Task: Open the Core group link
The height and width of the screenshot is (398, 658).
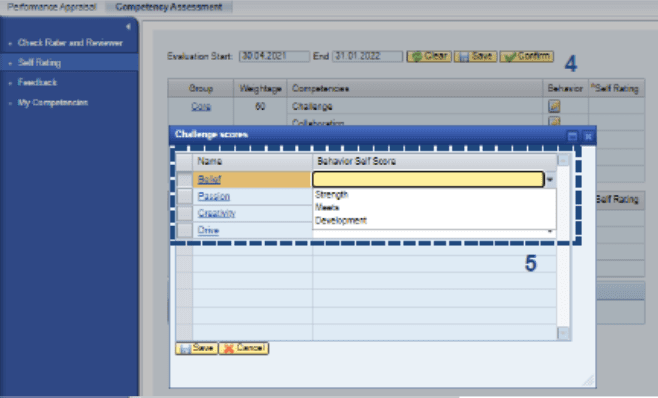Action: tap(201, 106)
